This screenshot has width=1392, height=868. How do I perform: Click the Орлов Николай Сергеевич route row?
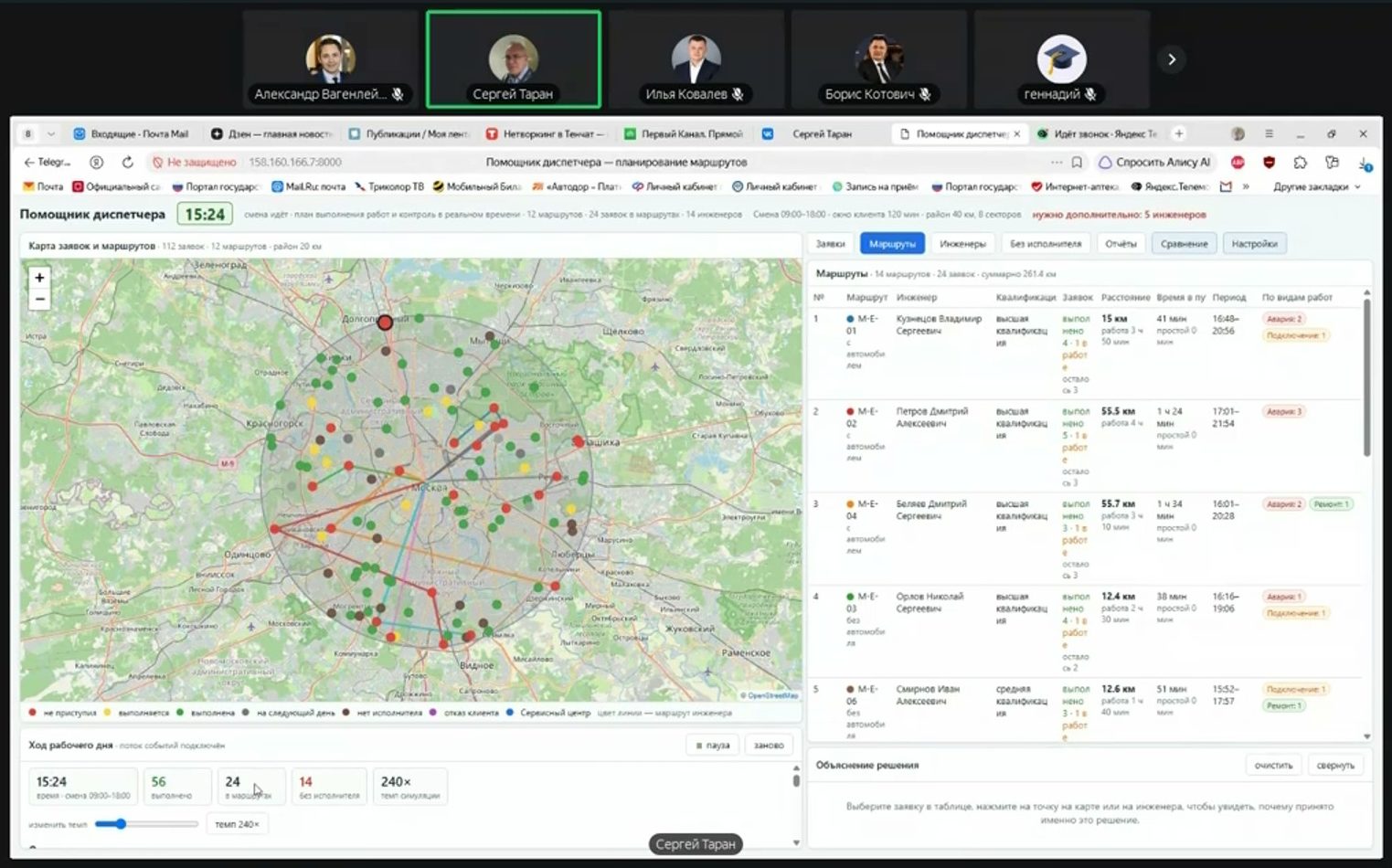click(1087, 631)
